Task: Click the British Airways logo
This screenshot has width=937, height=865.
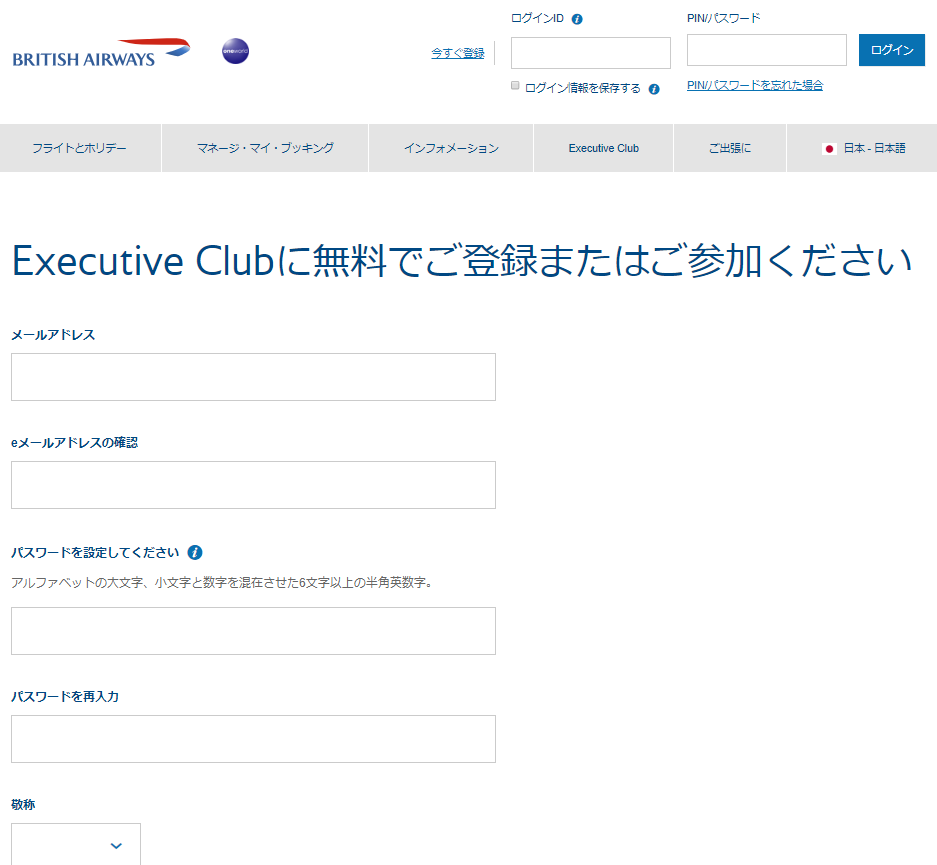Action: click(101, 53)
